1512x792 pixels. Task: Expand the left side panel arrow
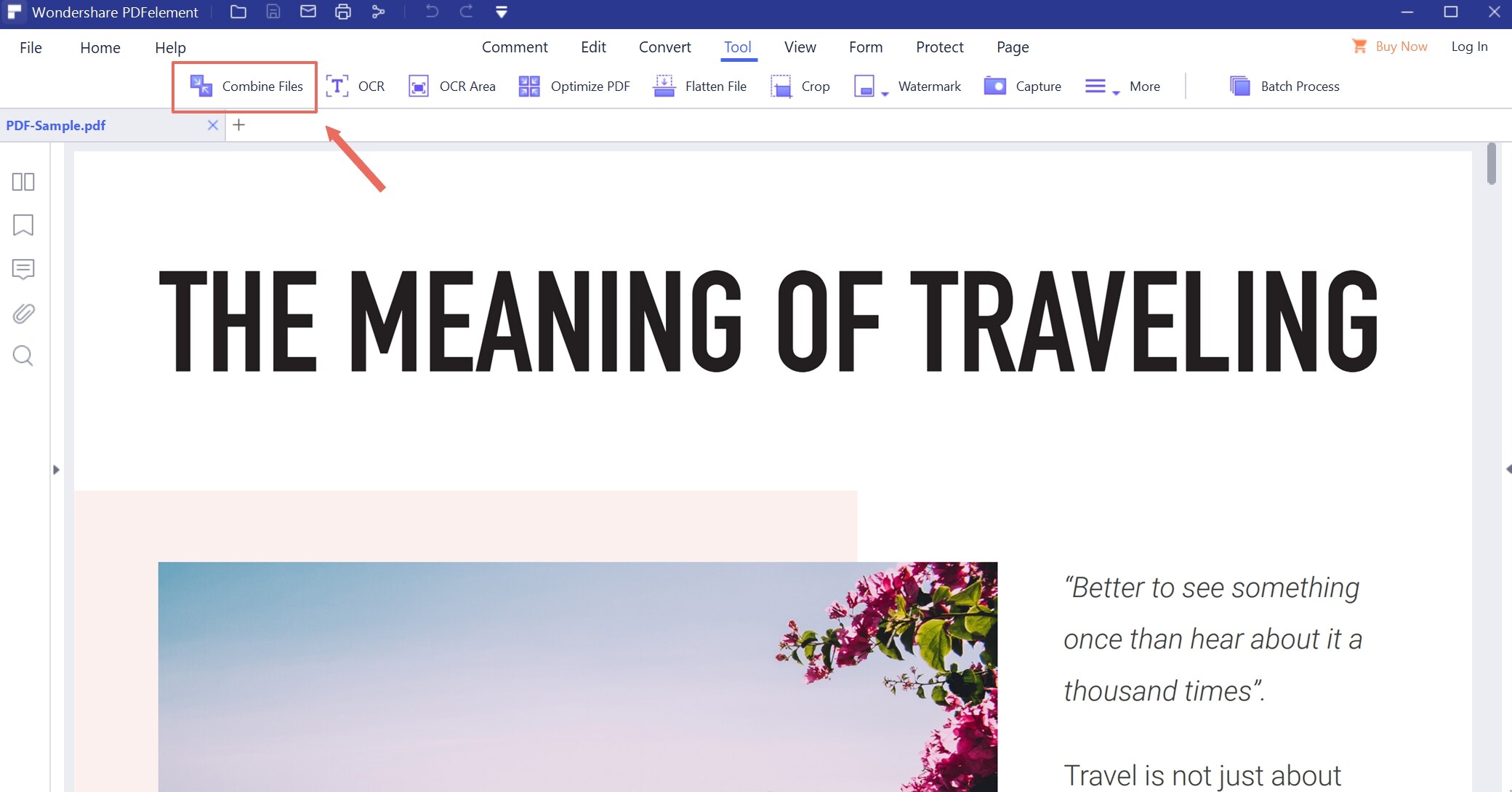[56, 470]
